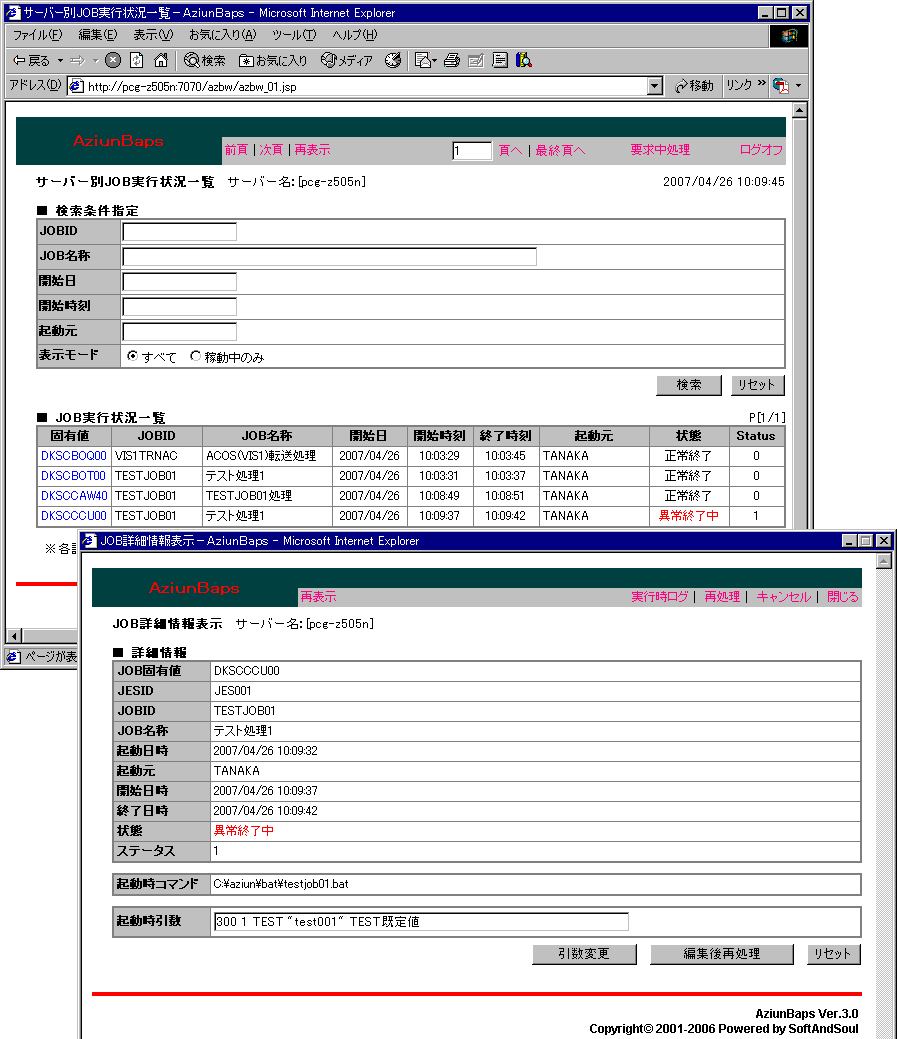The image size is (897, 1039).
Task: Click the Refresh page icon
Action: 136,60
